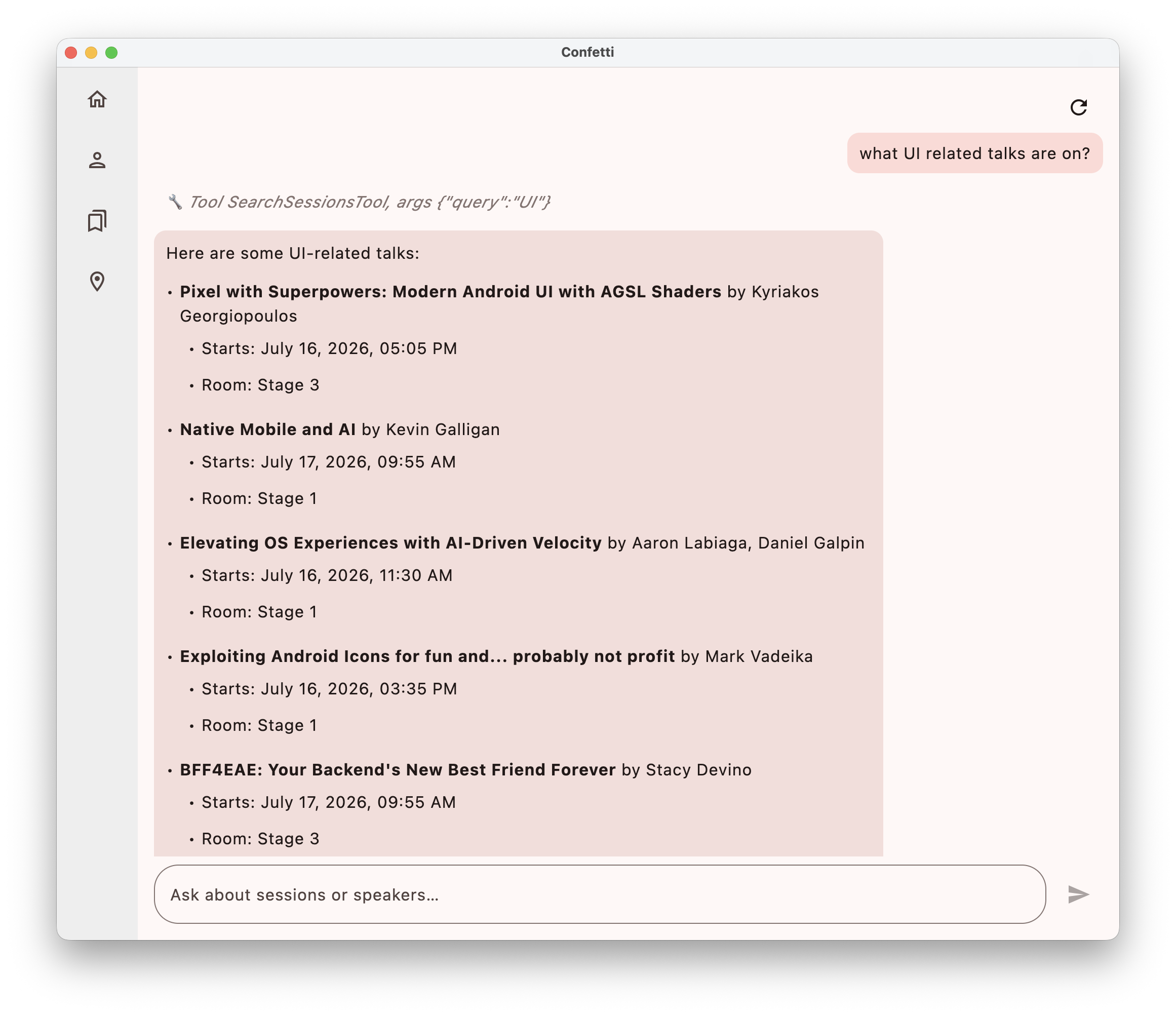Click 'Starts: July 16, 2026, 05:05 PM'

[x=329, y=348]
